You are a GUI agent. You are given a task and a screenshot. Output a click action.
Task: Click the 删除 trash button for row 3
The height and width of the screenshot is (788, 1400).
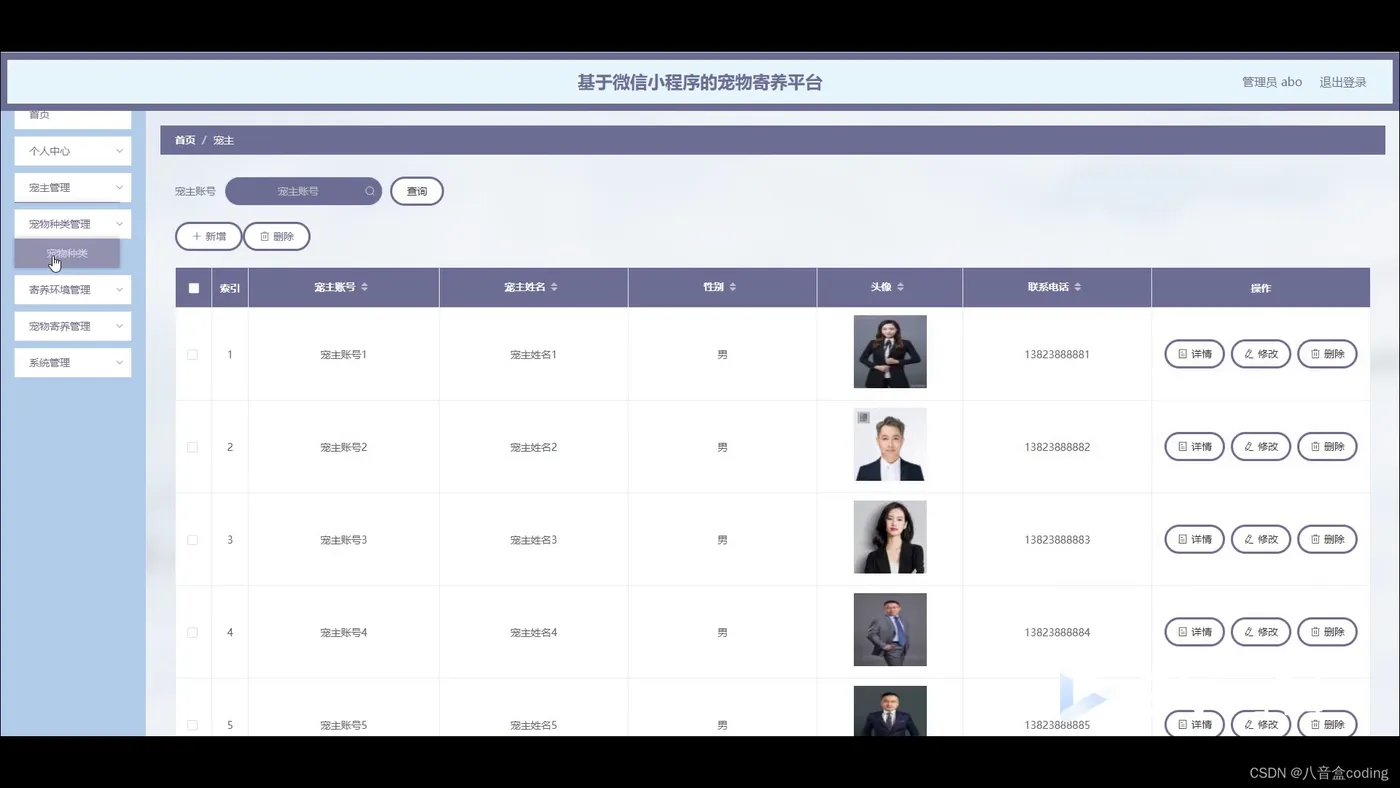[x=1327, y=539]
